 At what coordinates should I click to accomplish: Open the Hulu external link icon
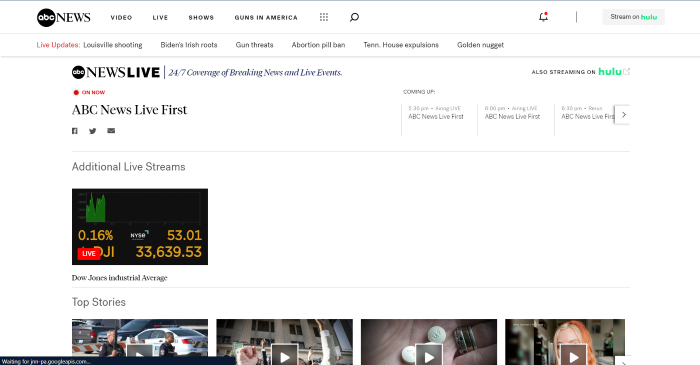point(626,71)
